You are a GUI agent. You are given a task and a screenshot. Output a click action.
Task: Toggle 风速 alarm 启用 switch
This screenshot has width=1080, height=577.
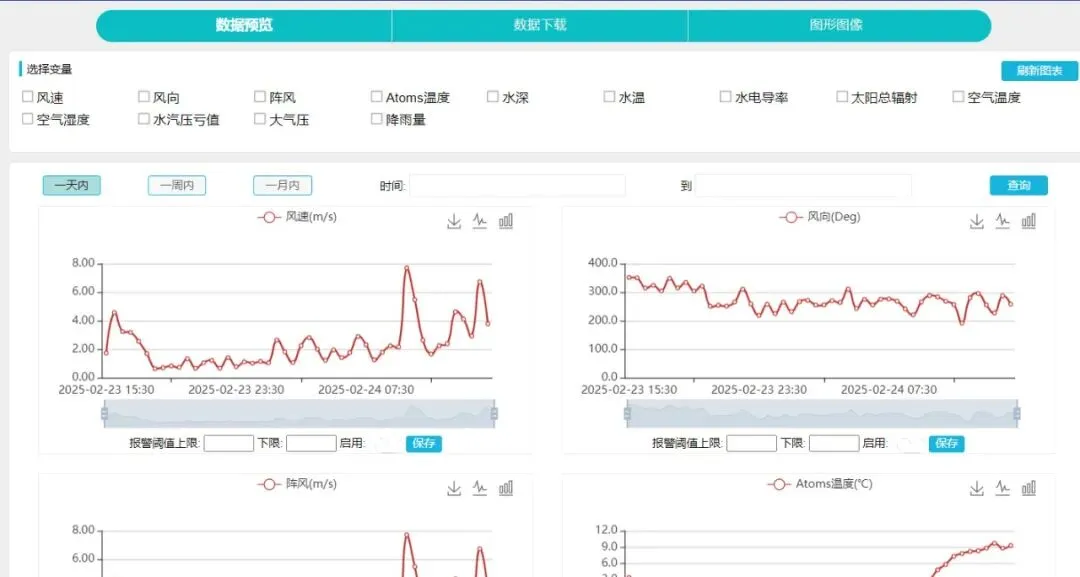386,444
